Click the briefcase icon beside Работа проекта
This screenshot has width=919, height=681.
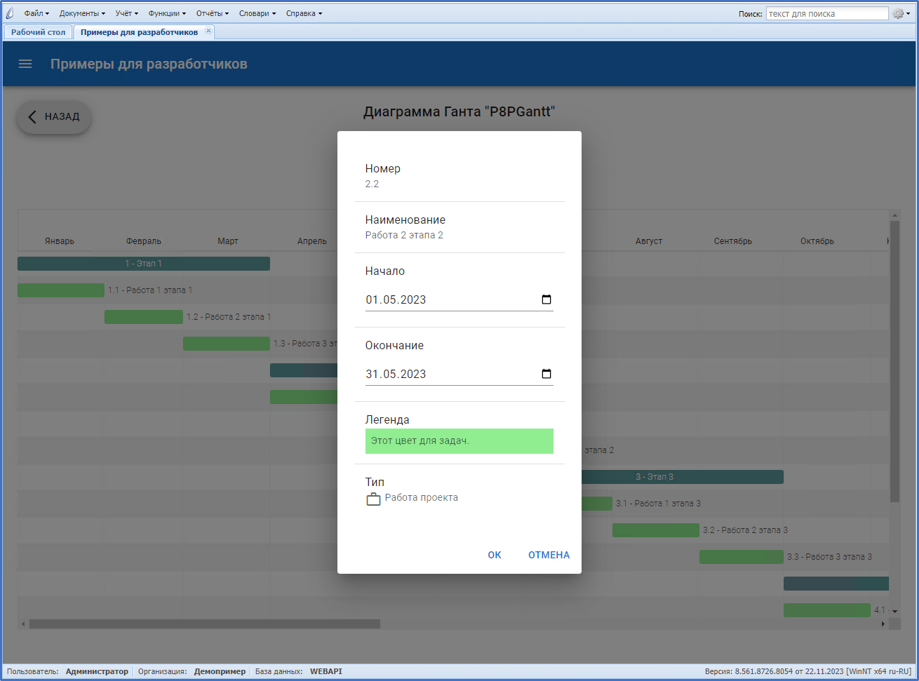pos(373,498)
